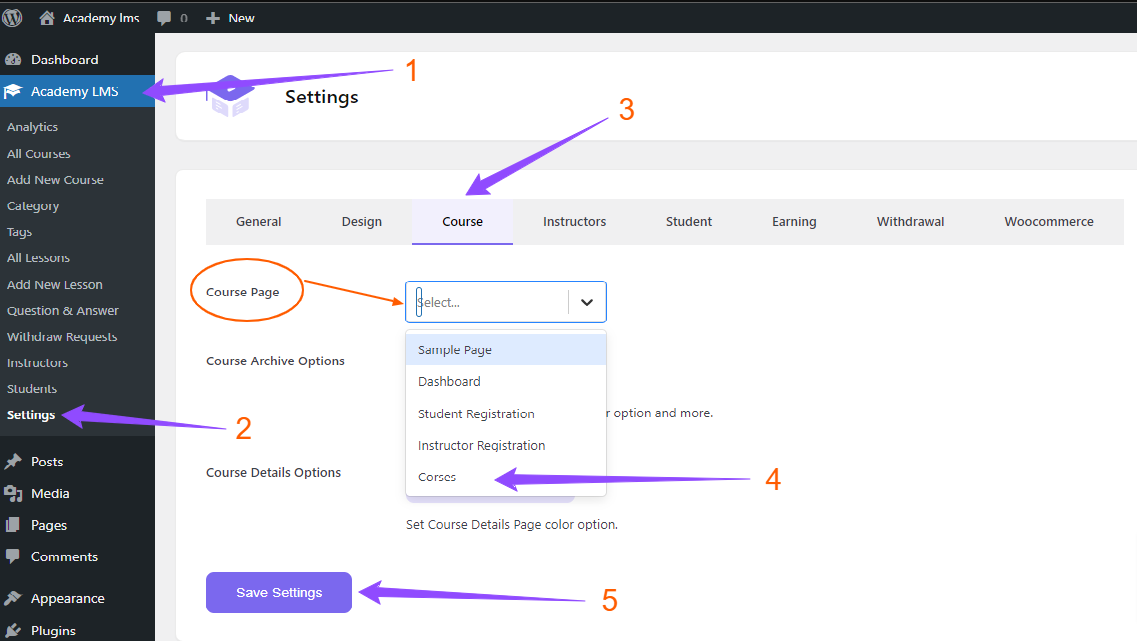1137x641 pixels.
Task: Open the Woocommerce tab
Action: click(1049, 222)
